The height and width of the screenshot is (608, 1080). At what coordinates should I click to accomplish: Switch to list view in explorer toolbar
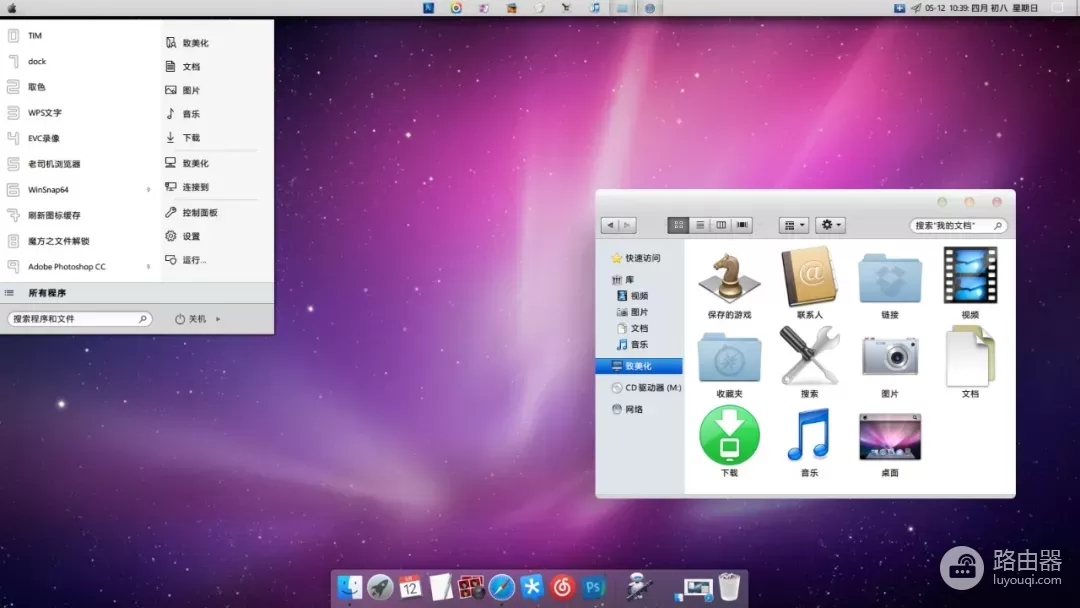point(700,225)
